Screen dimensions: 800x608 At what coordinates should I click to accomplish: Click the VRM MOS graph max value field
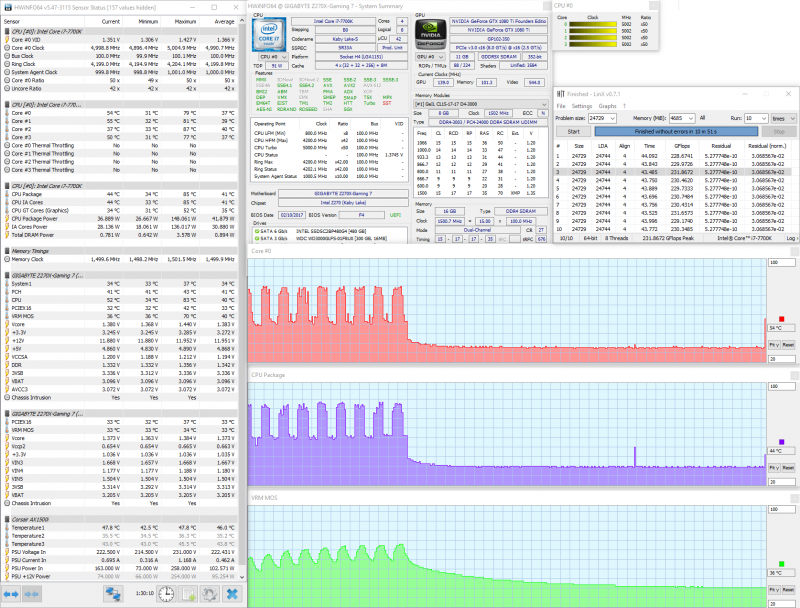(x=782, y=509)
